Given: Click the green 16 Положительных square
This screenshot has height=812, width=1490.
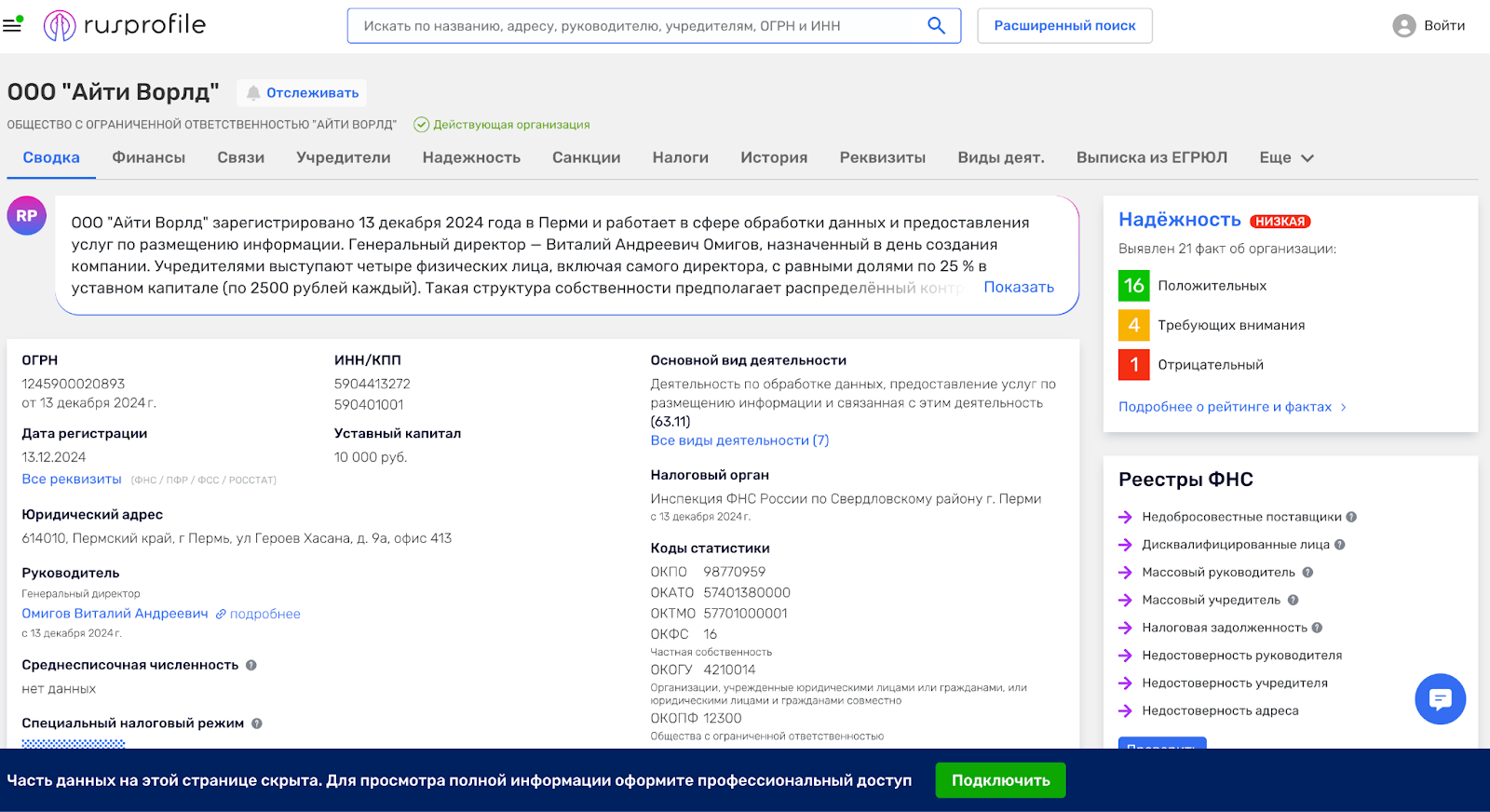Looking at the screenshot, I should [1133, 286].
